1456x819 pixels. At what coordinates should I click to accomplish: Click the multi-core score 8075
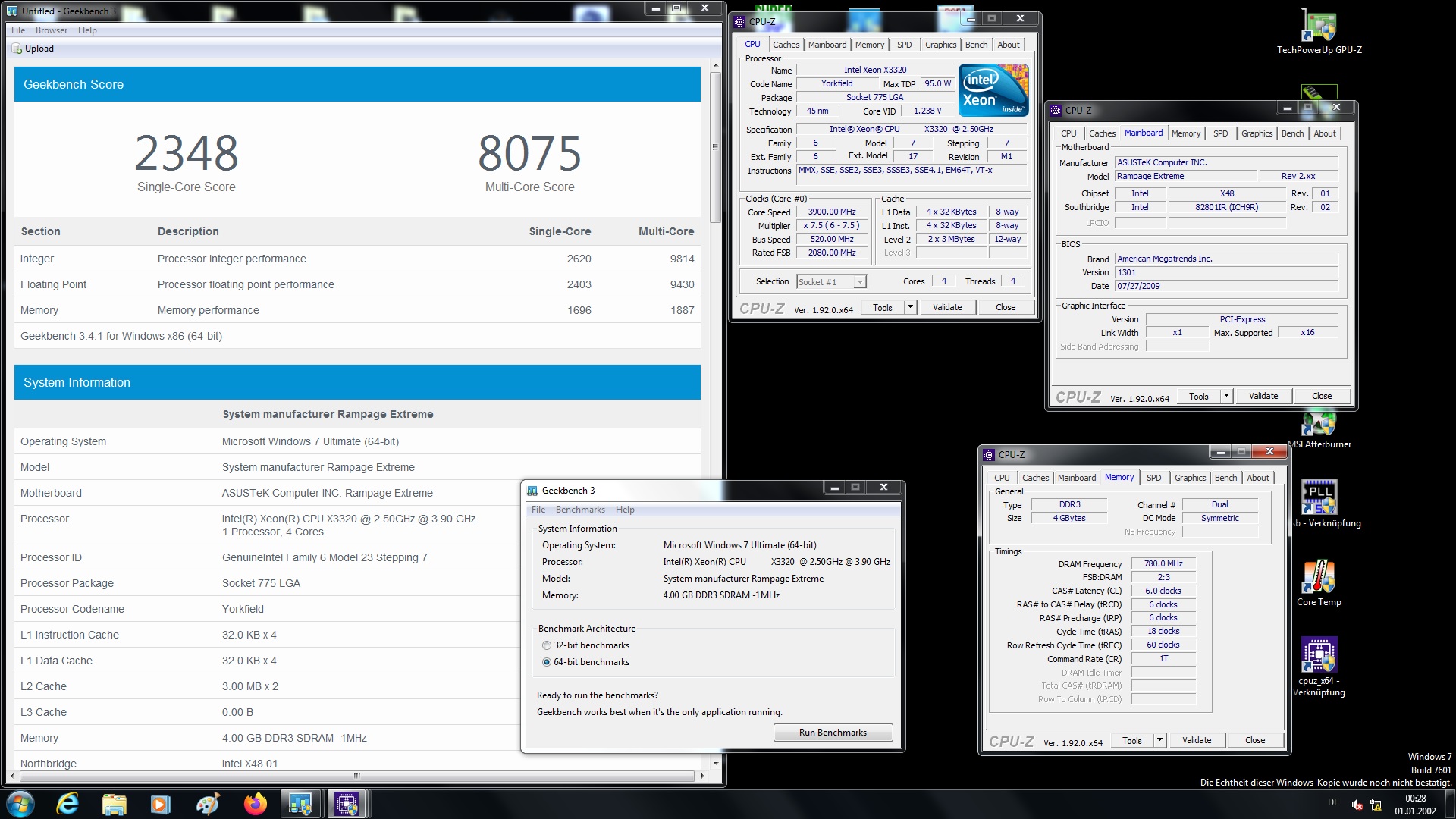529,152
